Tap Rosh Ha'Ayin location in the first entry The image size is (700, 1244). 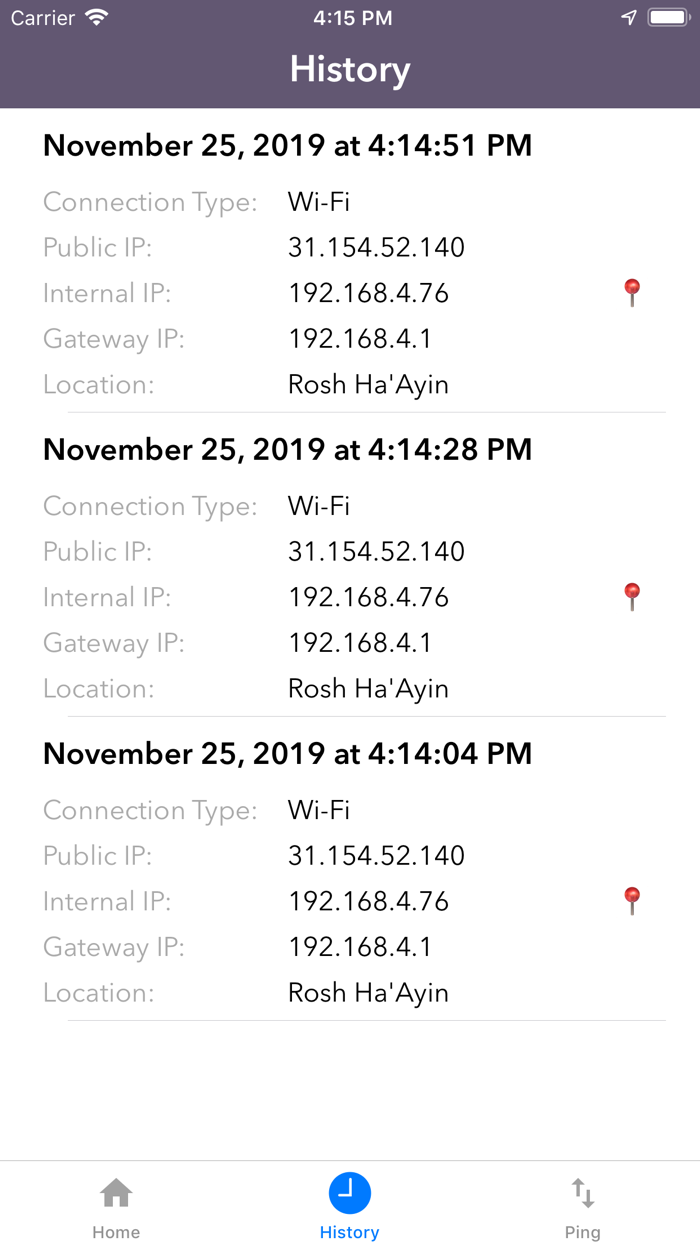point(368,384)
